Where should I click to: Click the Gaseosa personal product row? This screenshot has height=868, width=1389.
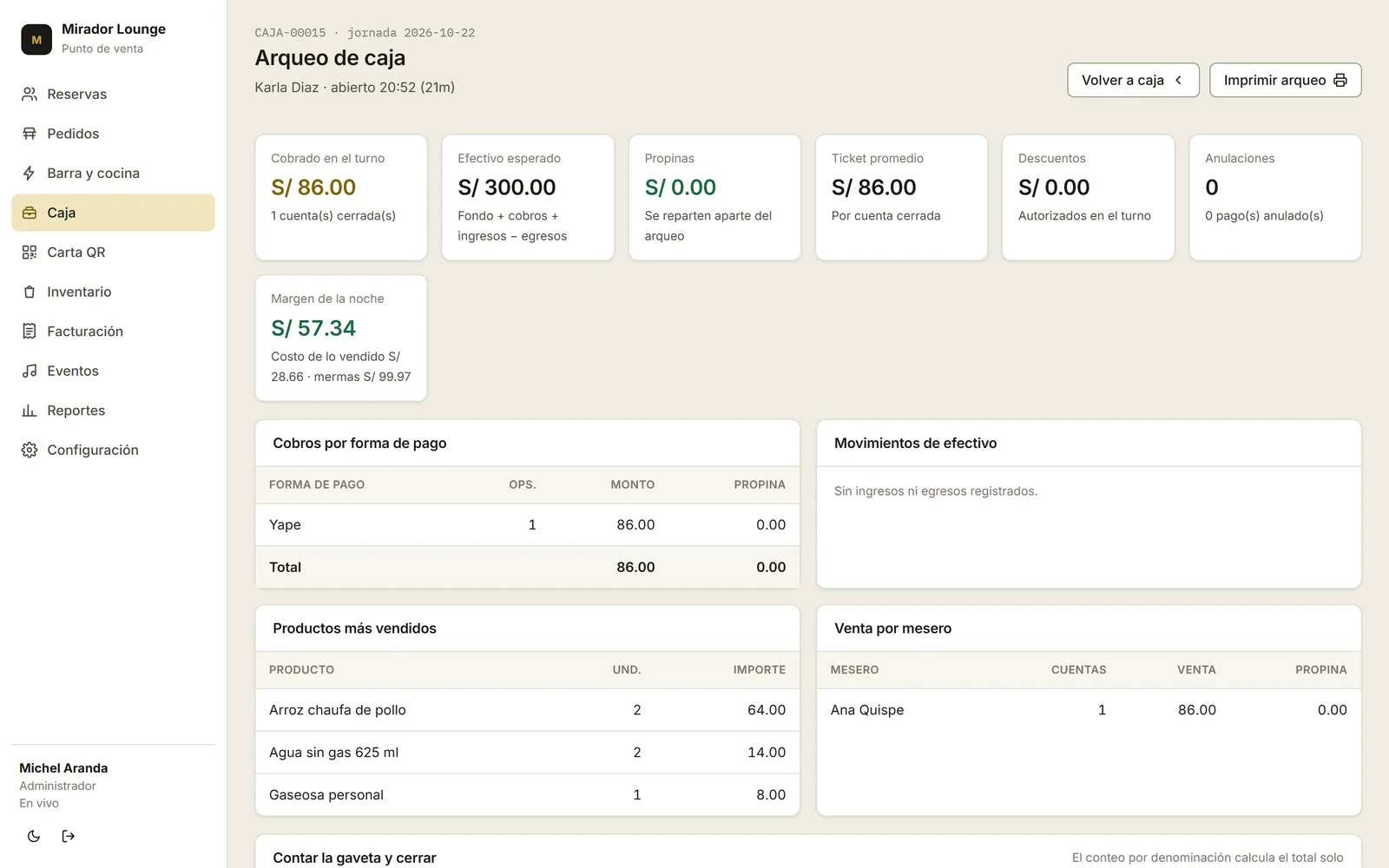pos(527,794)
